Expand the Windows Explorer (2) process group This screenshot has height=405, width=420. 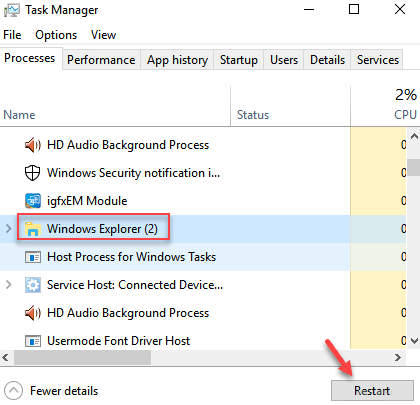[x=9, y=229]
